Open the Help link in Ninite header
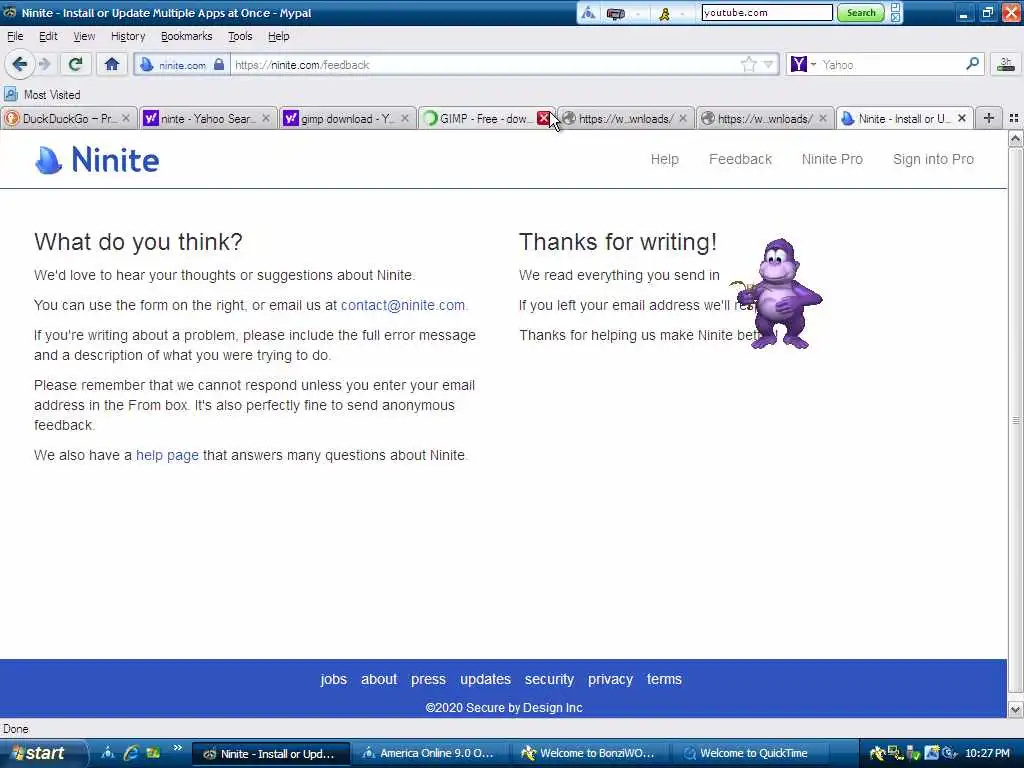The height and width of the screenshot is (768, 1024). [x=665, y=159]
